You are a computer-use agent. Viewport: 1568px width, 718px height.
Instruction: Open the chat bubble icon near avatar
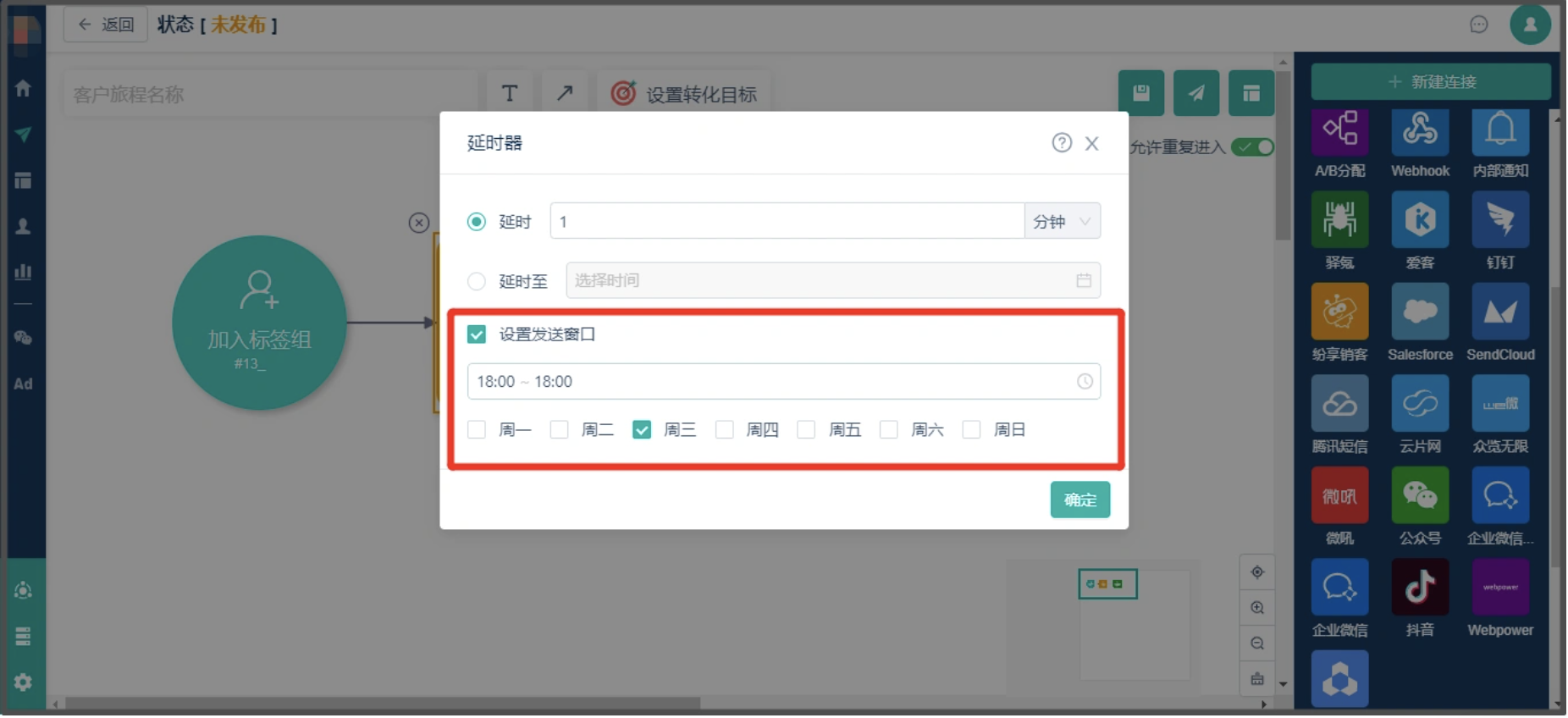point(1481,25)
